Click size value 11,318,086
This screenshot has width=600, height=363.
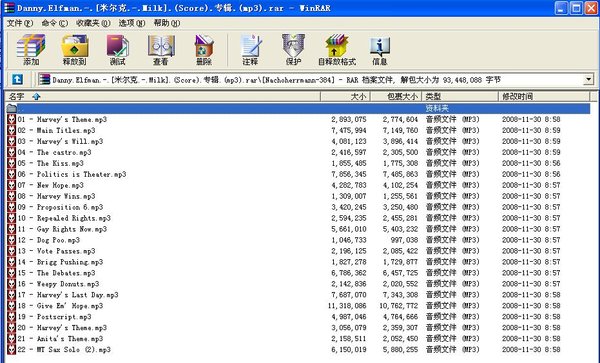tap(347, 306)
